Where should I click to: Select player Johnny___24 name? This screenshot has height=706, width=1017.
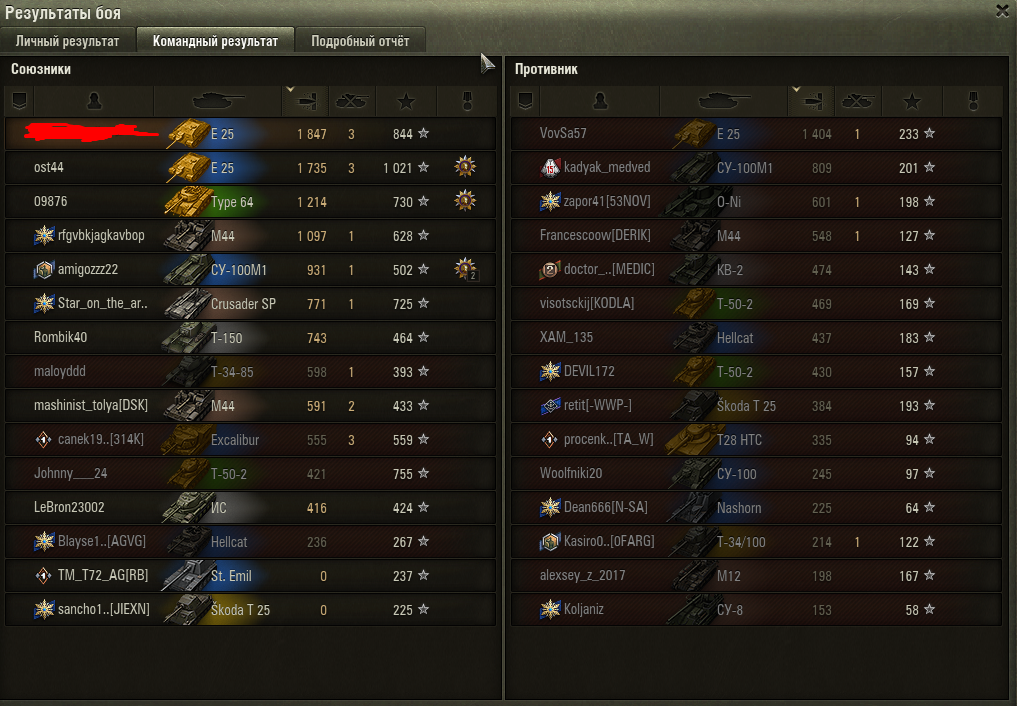pyautogui.click(x=71, y=473)
